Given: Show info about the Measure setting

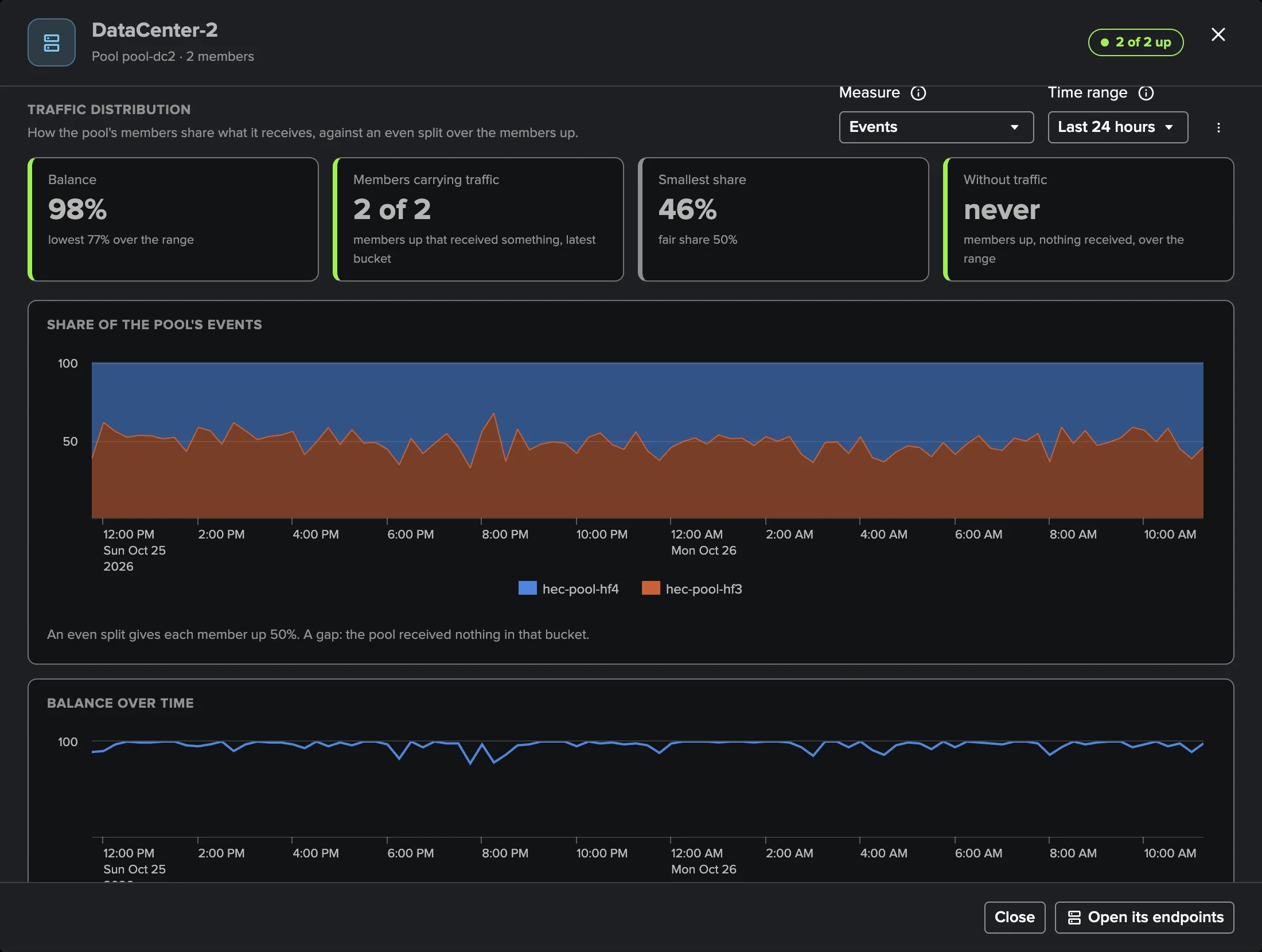Looking at the screenshot, I should [918, 93].
